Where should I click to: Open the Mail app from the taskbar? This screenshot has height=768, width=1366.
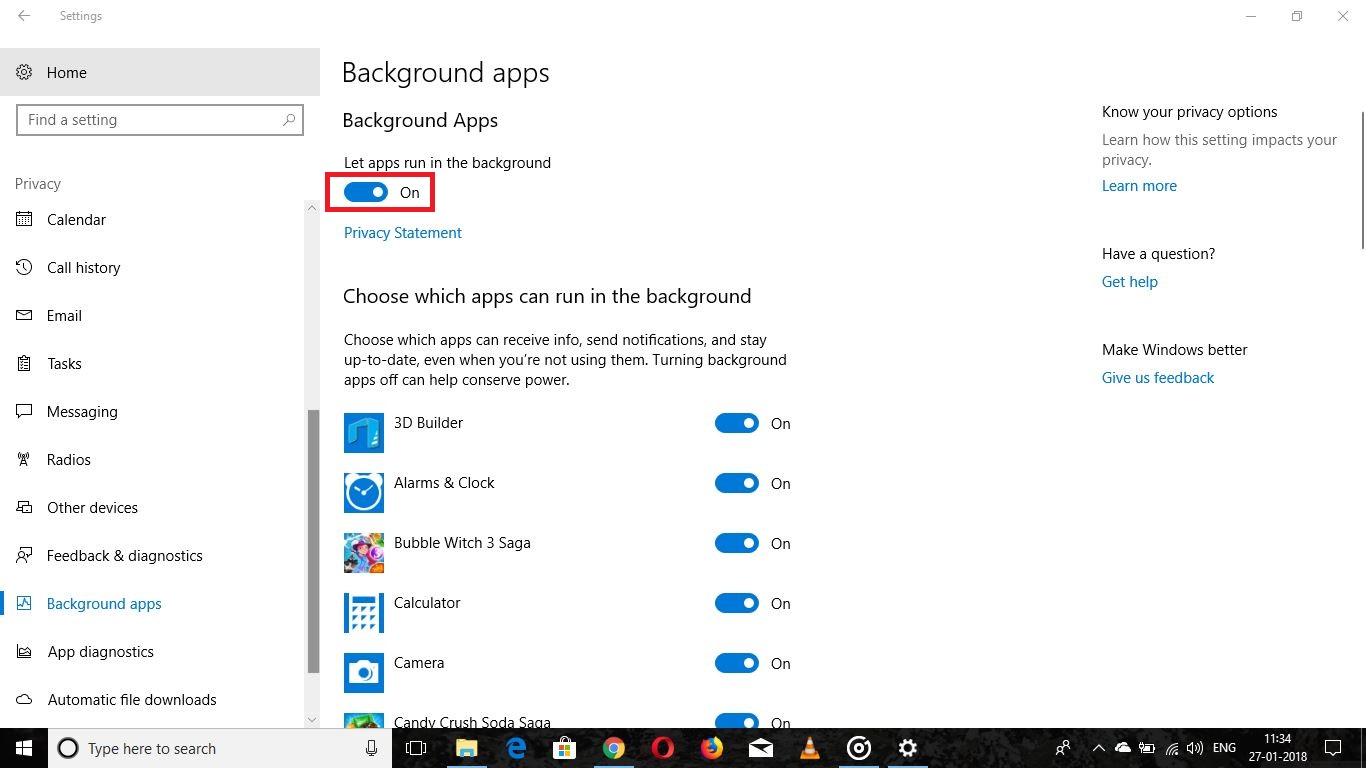(x=761, y=748)
